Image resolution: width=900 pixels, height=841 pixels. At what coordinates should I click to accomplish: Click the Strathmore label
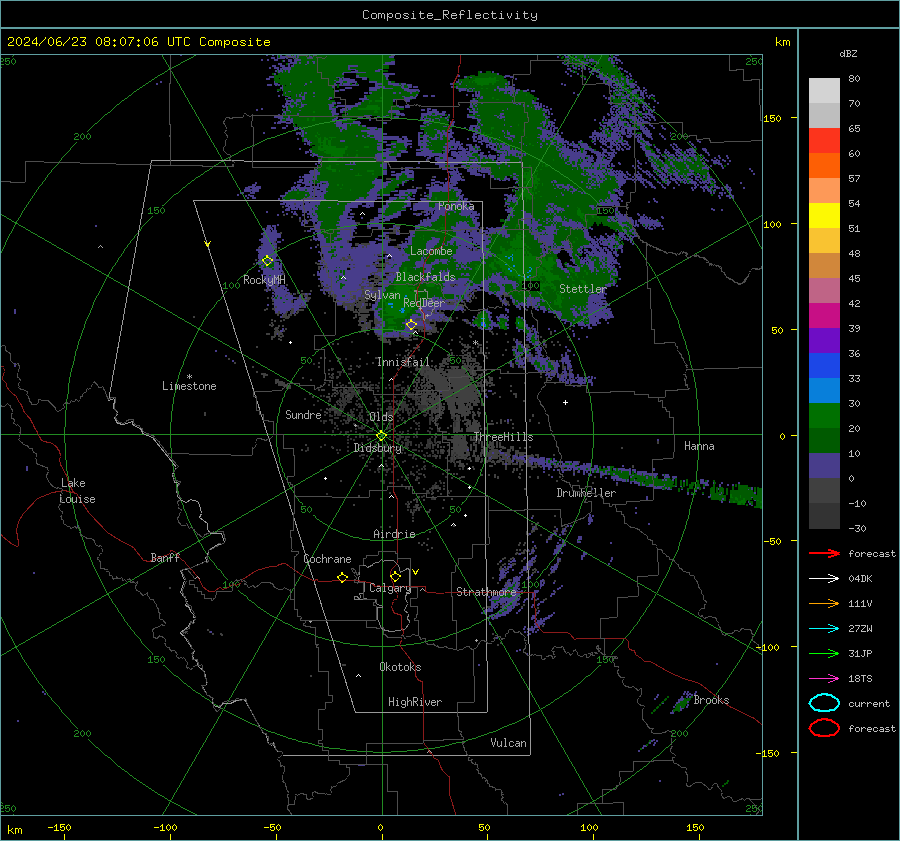tap(486, 592)
